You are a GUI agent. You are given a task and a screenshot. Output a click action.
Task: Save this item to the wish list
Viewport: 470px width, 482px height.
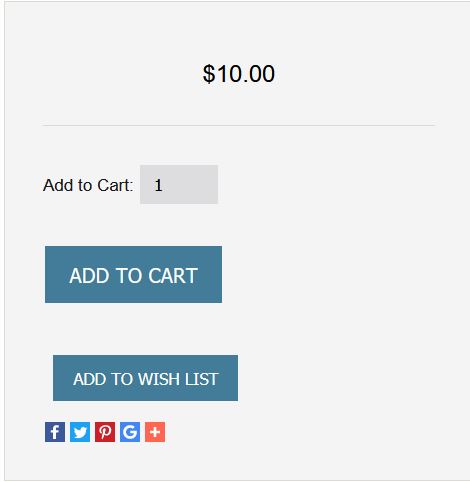[145, 378]
